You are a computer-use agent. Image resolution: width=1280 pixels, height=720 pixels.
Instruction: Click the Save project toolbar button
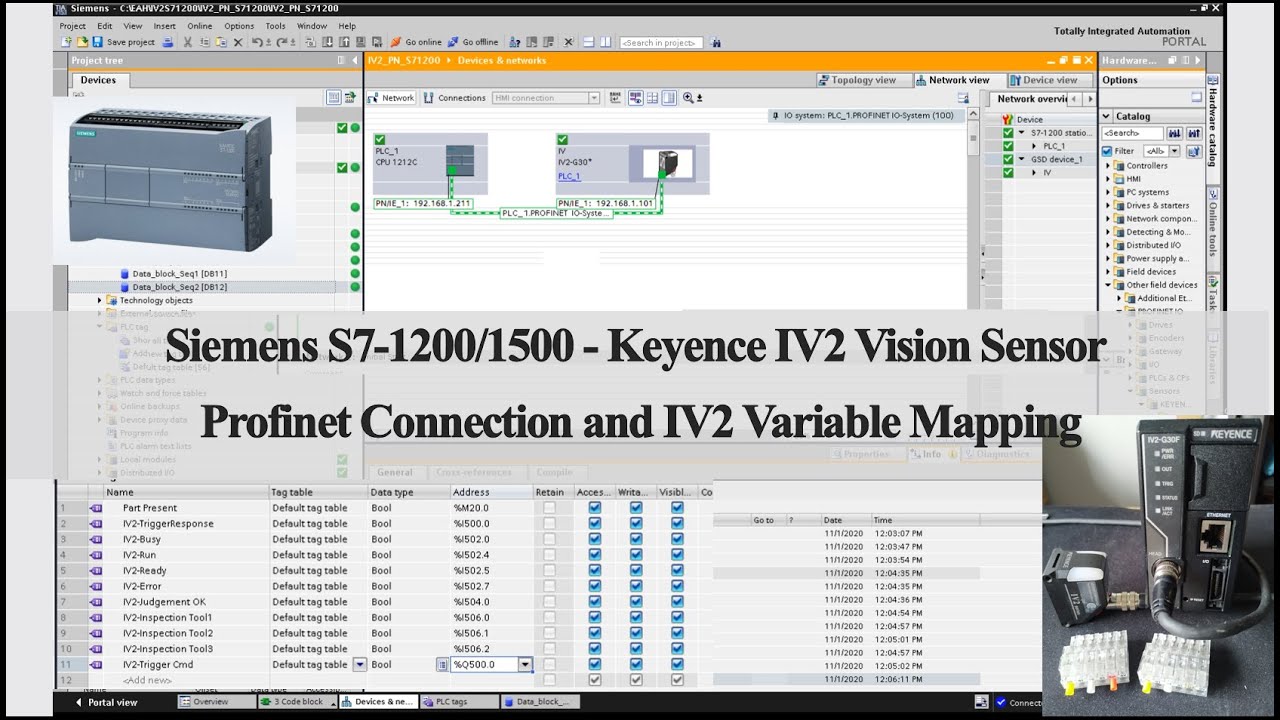tap(123, 42)
